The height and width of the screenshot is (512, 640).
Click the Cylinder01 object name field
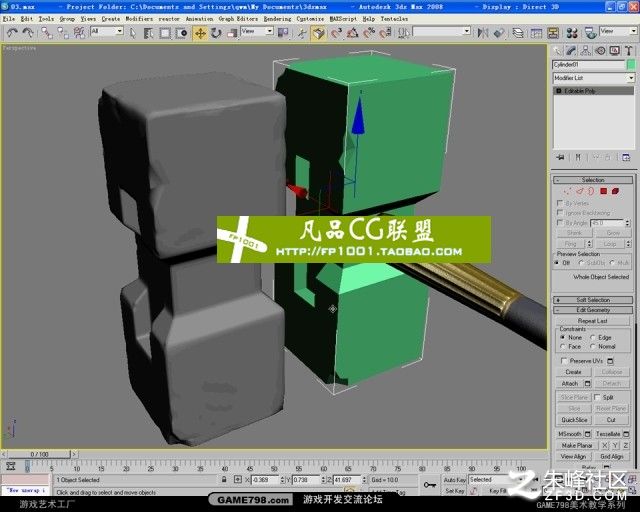[x=589, y=65]
